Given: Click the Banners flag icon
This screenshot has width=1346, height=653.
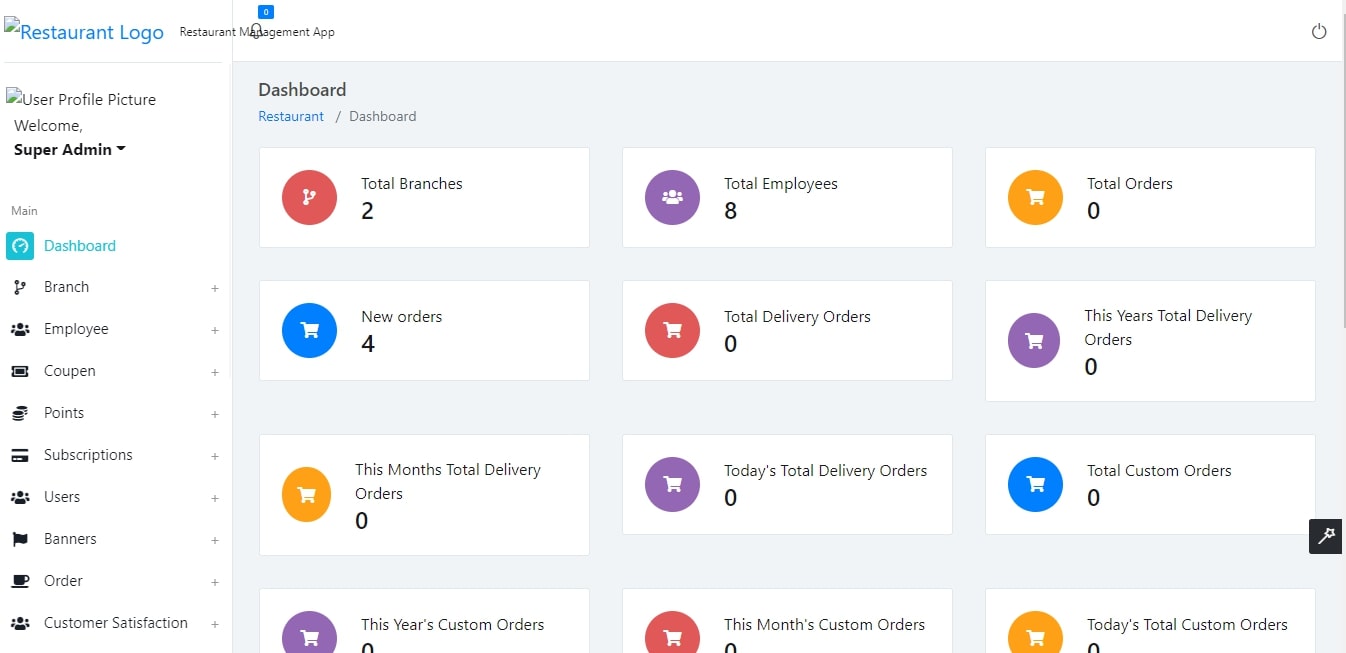Looking at the screenshot, I should tap(19, 539).
